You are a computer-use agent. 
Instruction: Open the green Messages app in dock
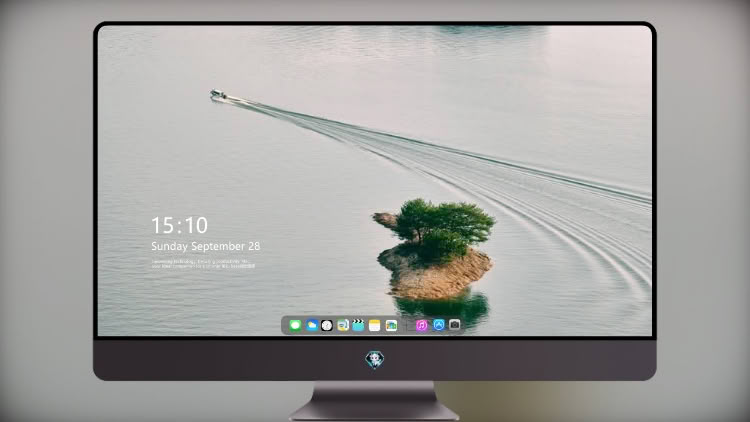[x=295, y=325]
